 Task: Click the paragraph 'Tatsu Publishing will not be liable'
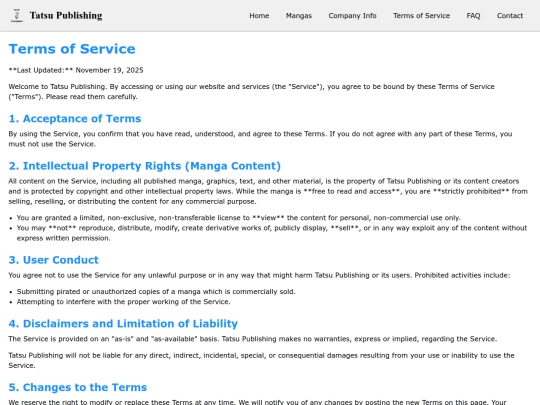(261, 361)
